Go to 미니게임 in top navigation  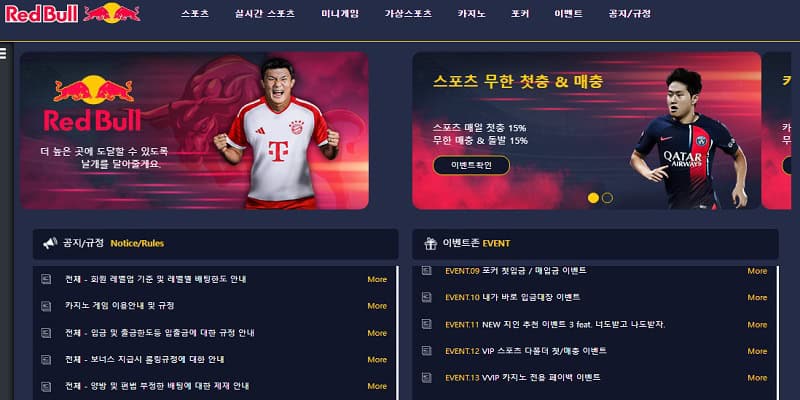[340, 14]
